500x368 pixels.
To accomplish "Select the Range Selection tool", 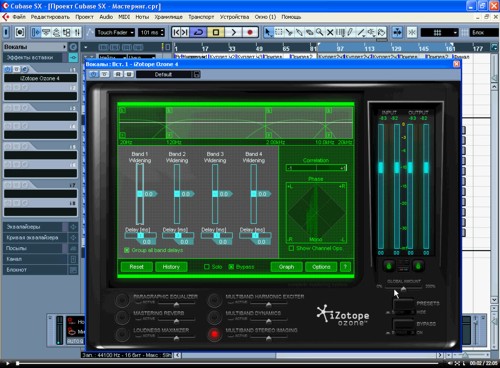I will pyautogui.click(x=279, y=32).
